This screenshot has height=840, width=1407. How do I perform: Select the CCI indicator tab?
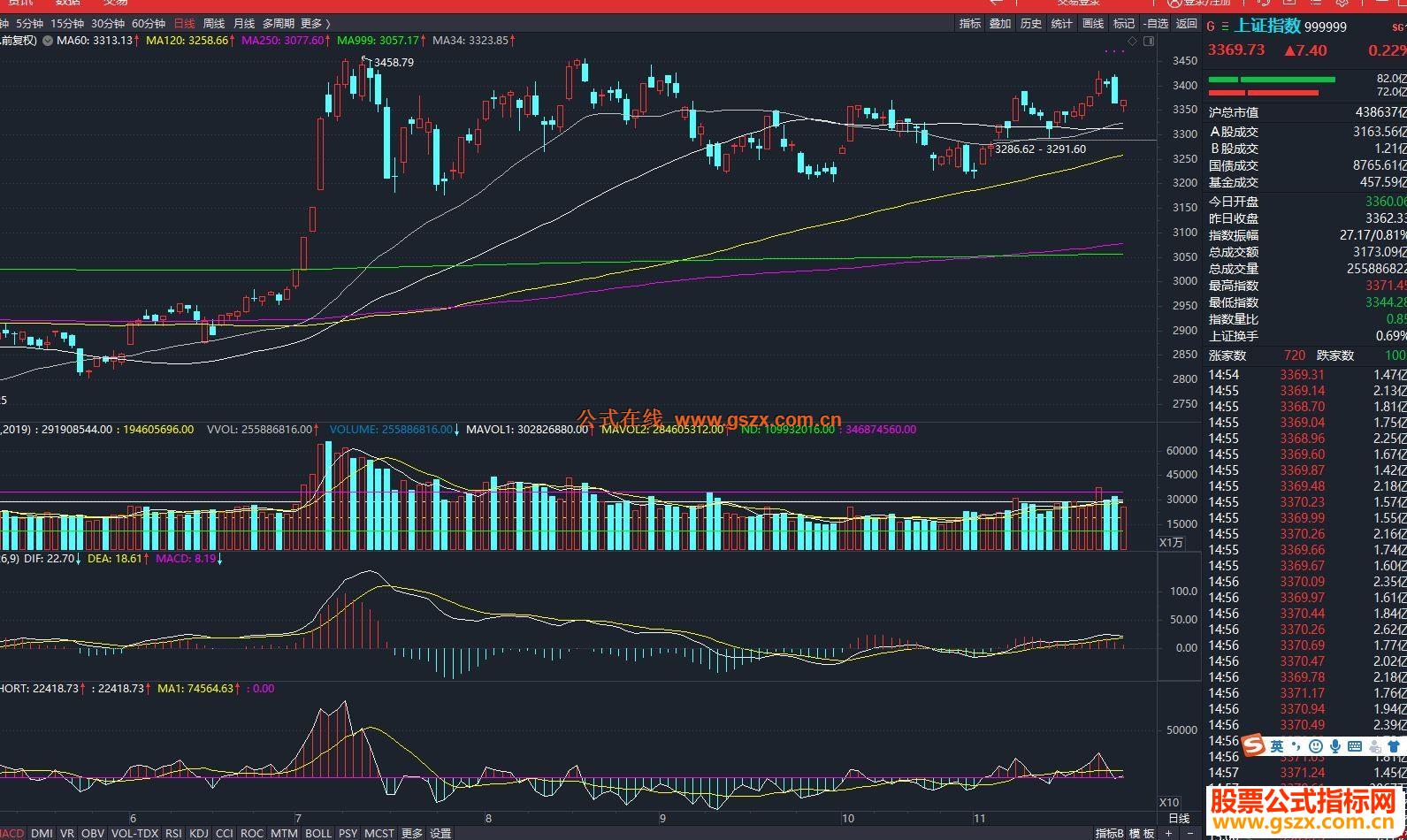pyautogui.click(x=225, y=833)
